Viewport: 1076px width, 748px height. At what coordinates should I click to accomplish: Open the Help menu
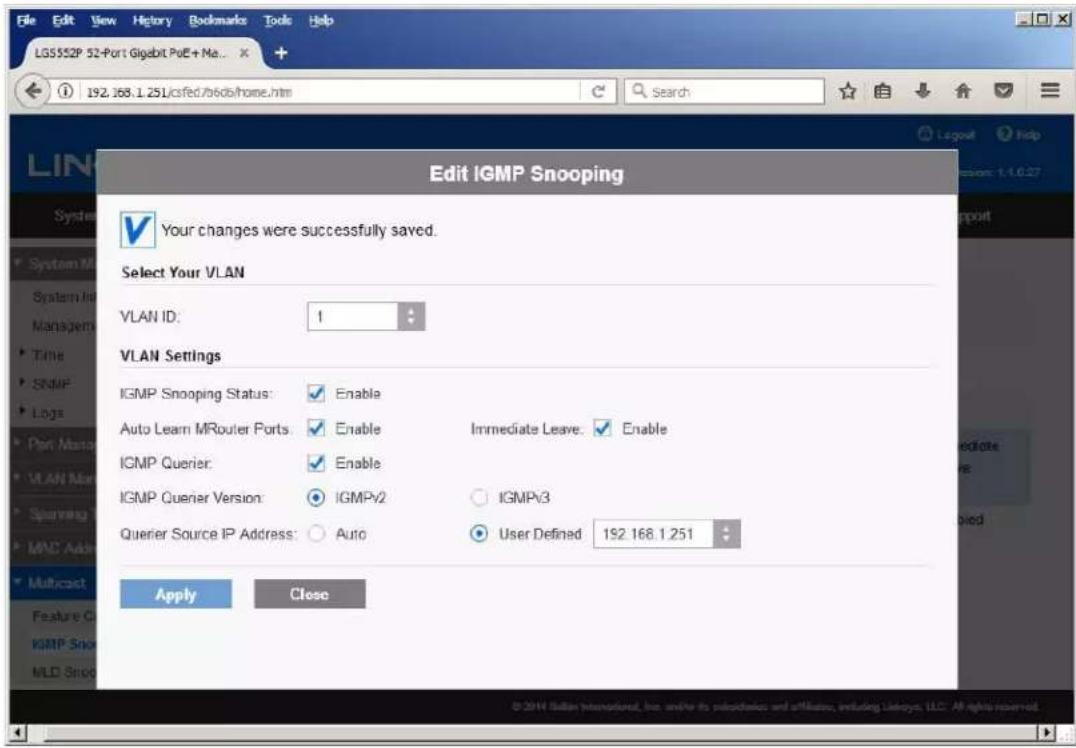[320, 21]
